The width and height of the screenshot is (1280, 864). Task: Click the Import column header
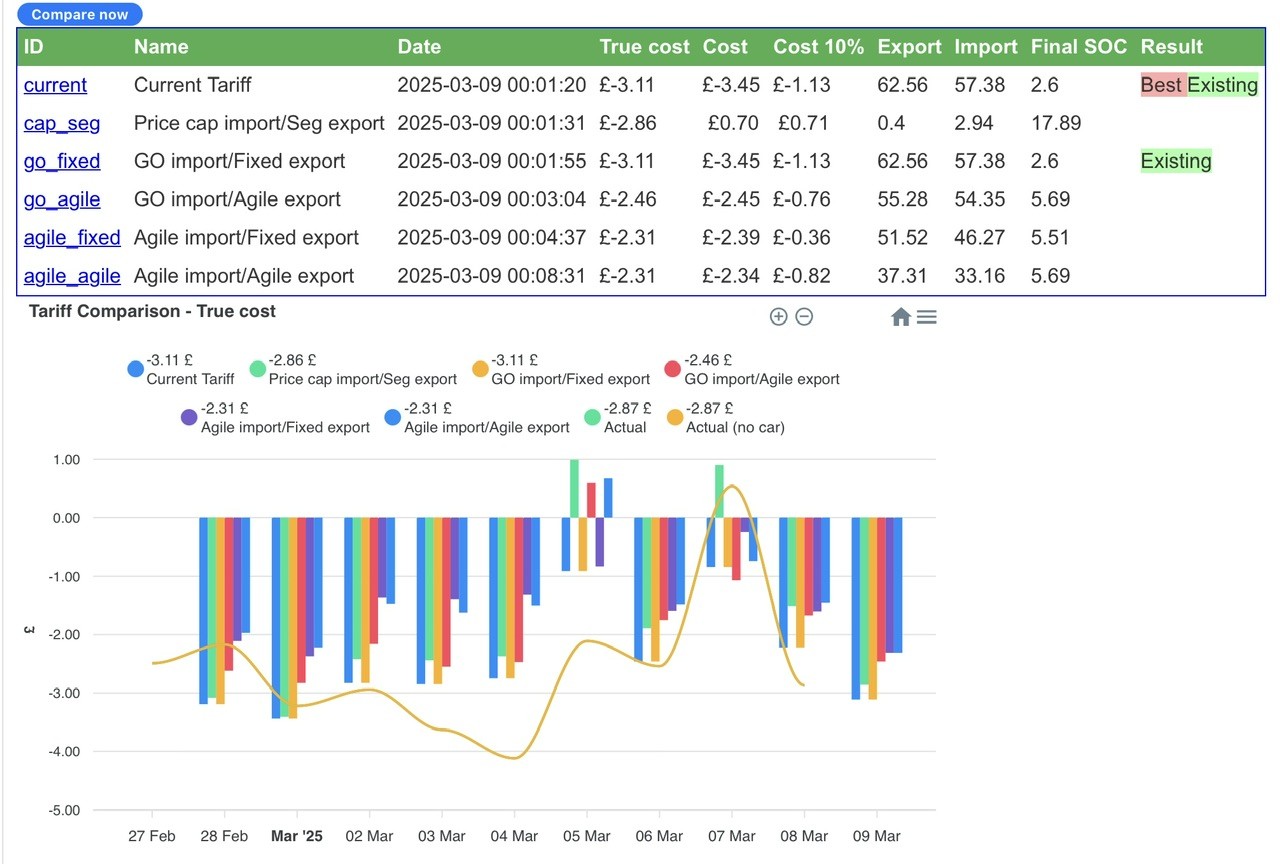[986, 47]
